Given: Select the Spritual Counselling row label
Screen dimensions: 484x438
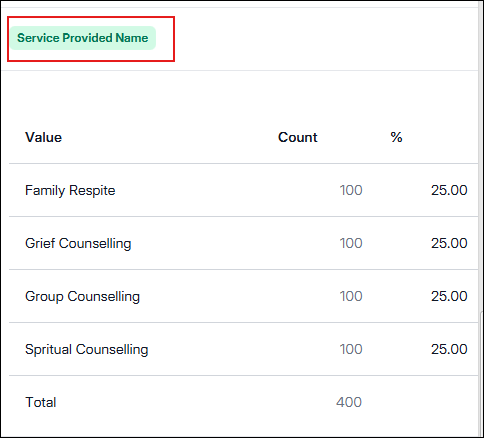Looking at the screenshot, I should point(87,349).
